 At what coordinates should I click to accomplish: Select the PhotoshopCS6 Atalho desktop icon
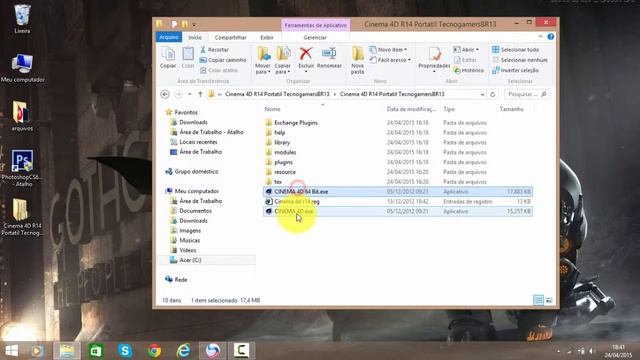pyautogui.click(x=22, y=168)
